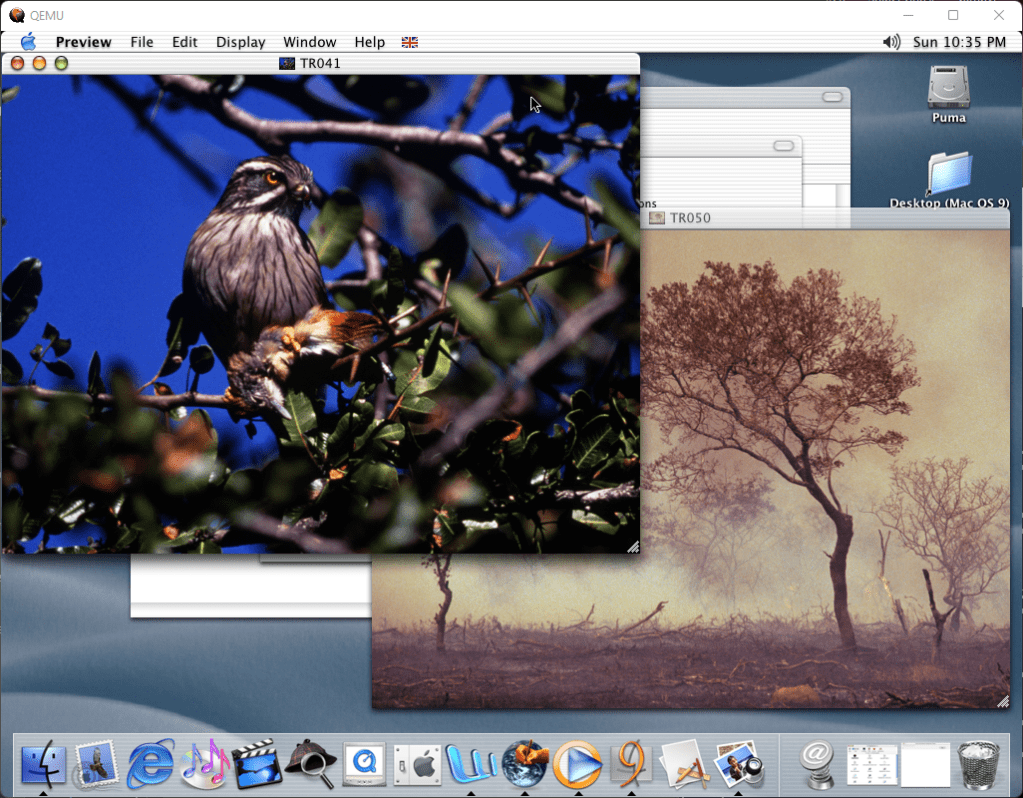Click the TR050 window title bar
The image size is (1023, 798).
pos(820,218)
